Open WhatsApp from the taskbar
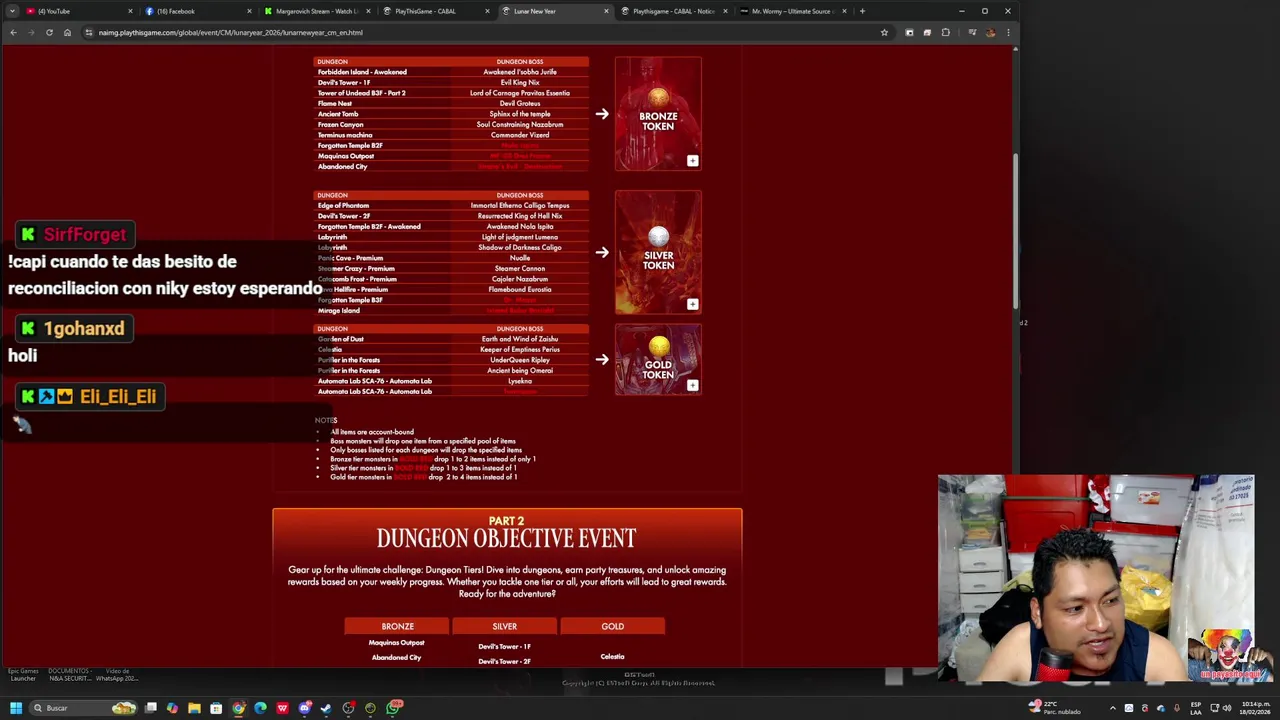 point(395,708)
